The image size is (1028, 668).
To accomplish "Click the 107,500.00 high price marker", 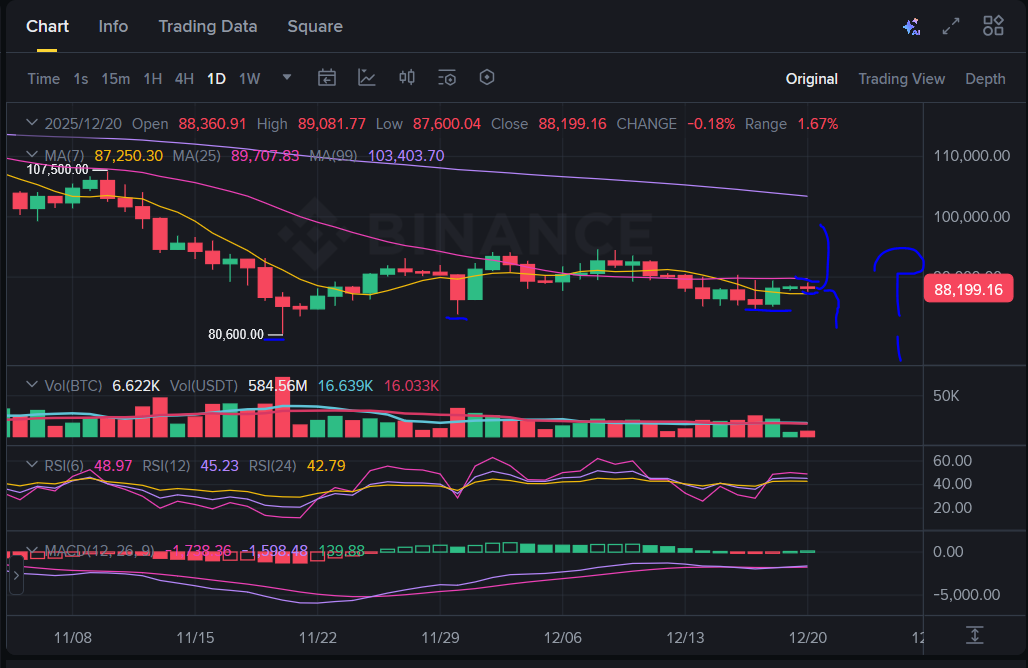I will click(x=58, y=169).
